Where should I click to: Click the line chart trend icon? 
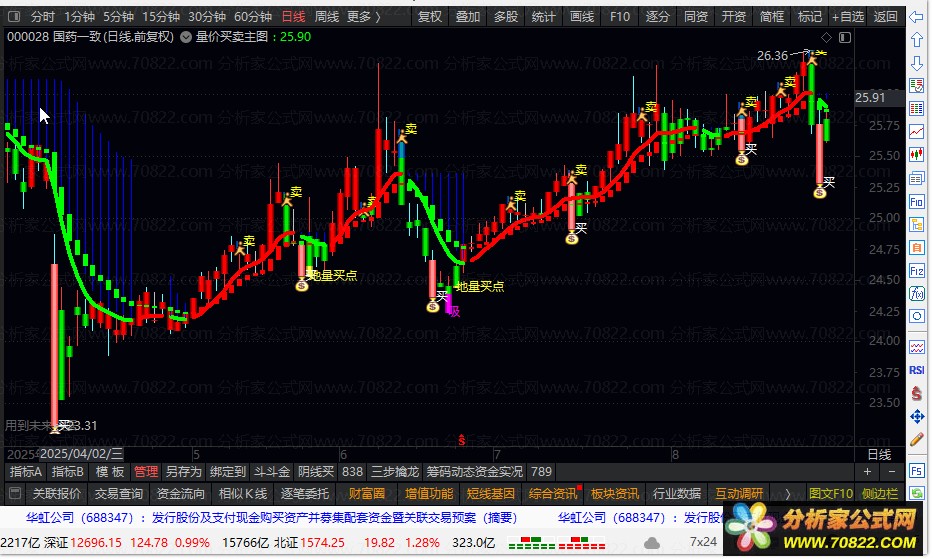(917, 132)
